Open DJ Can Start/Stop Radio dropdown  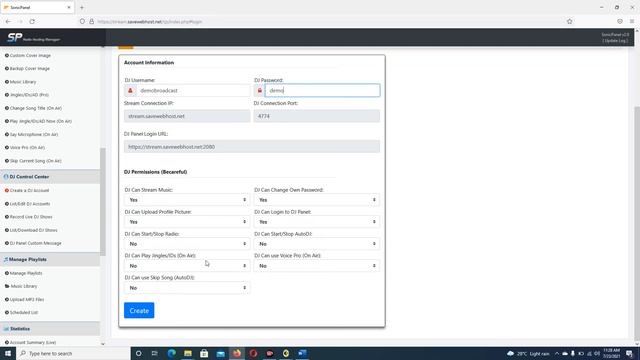[x=187, y=244]
